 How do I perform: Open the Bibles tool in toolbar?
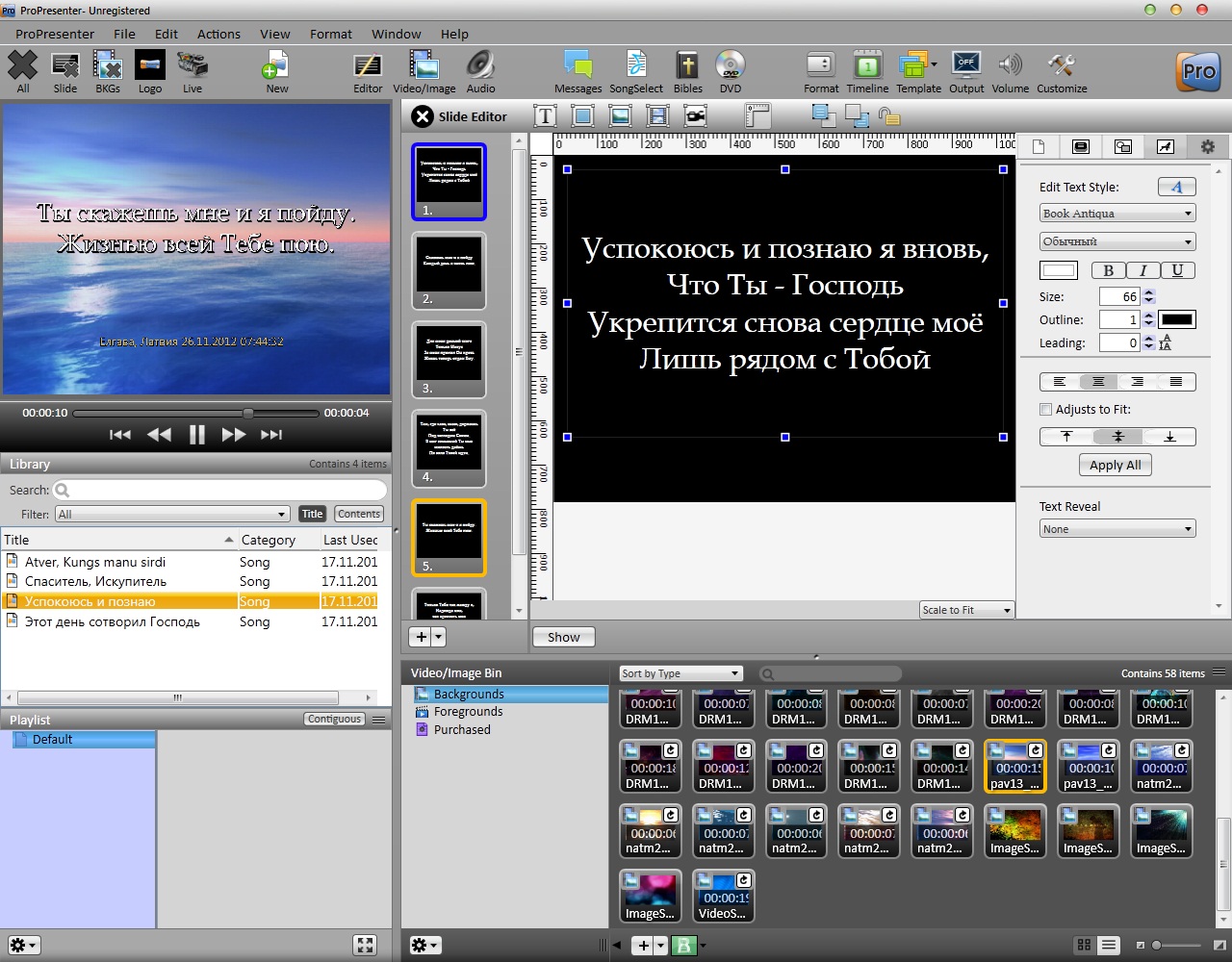(687, 66)
